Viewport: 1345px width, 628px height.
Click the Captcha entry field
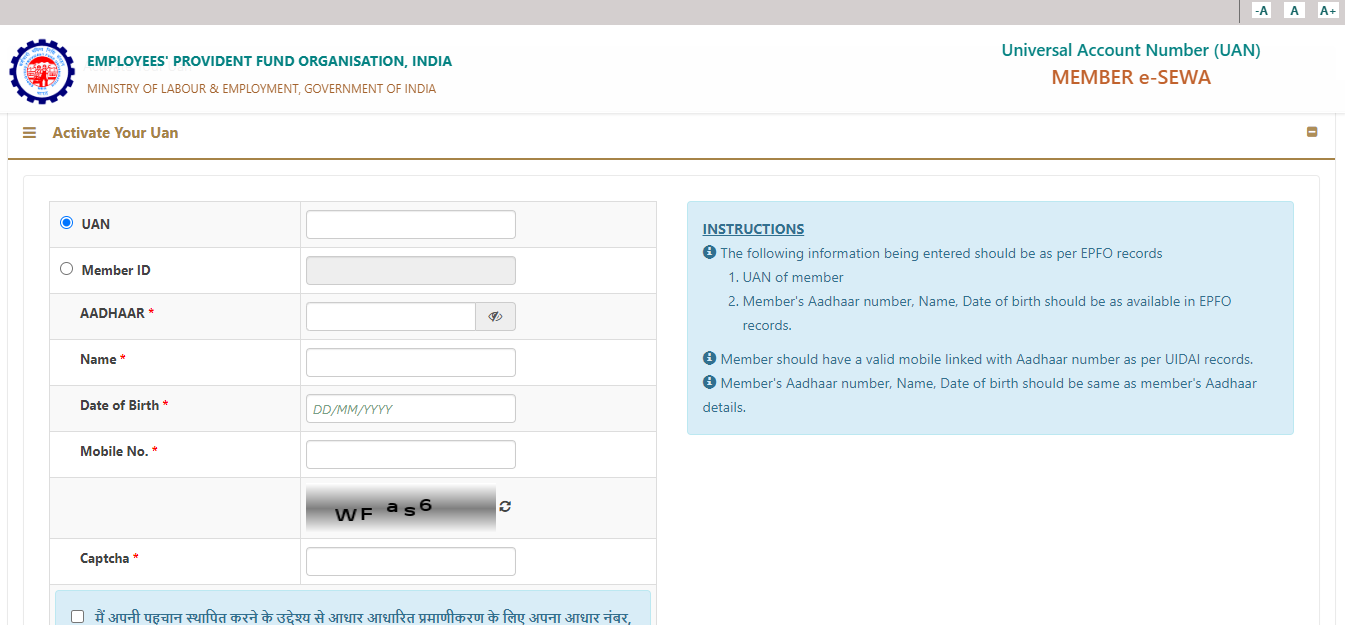410,562
